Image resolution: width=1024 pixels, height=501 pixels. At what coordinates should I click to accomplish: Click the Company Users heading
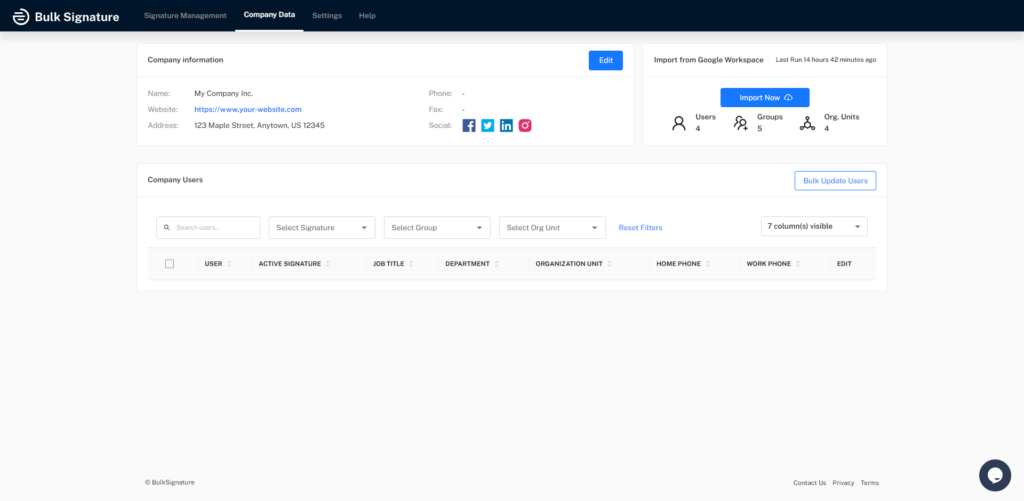coord(175,180)
